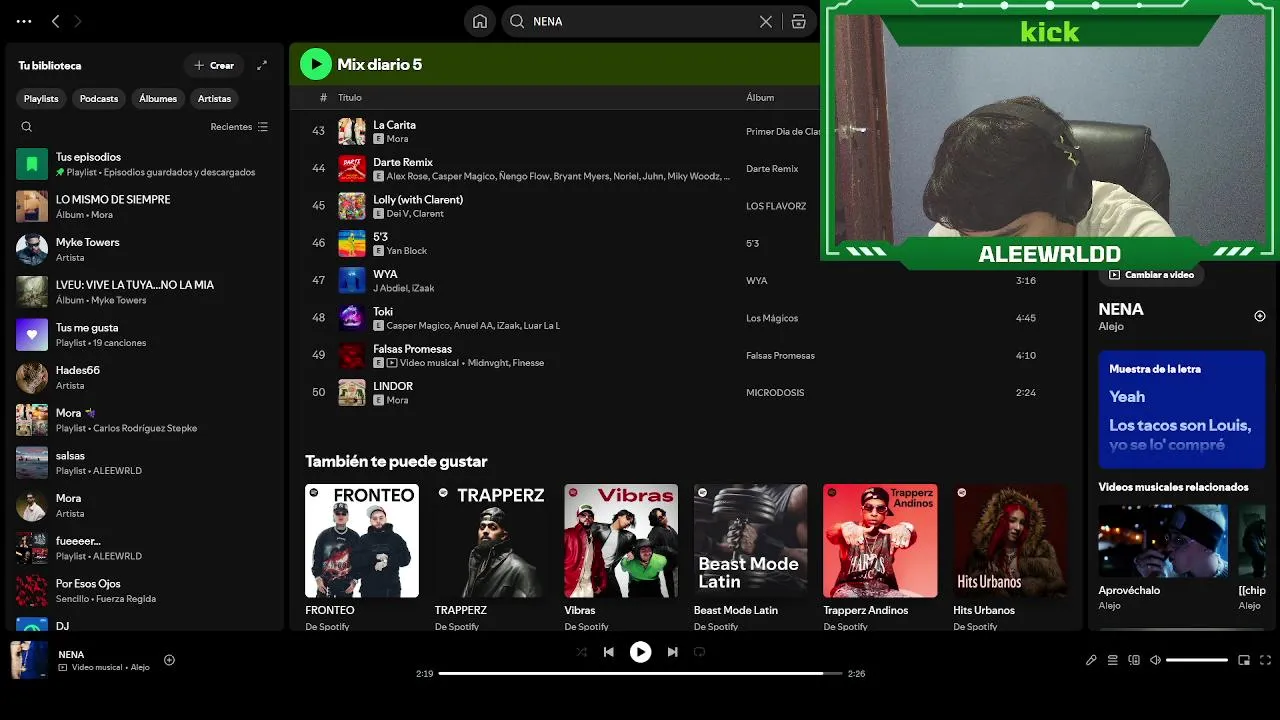Image resolution: width=1280 pixels, height=720 pixels.
Task: Open LO MISMO DE SIEMPRE album
Action: click(145, 207)
